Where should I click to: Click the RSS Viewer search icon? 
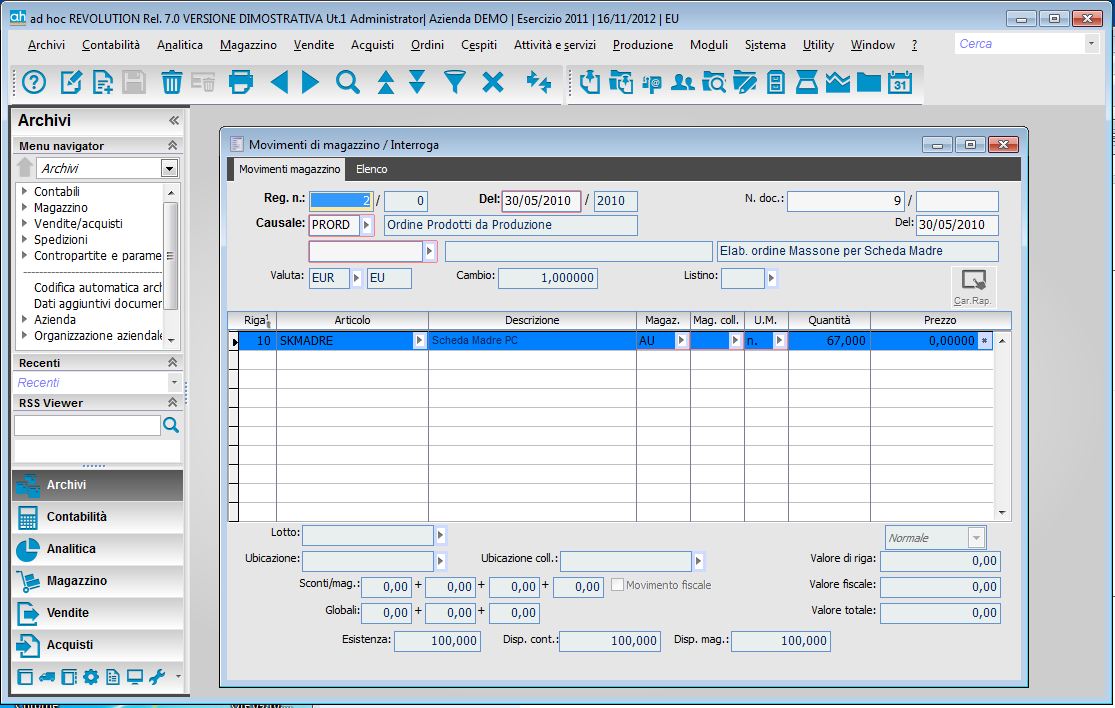coord(171,426)
